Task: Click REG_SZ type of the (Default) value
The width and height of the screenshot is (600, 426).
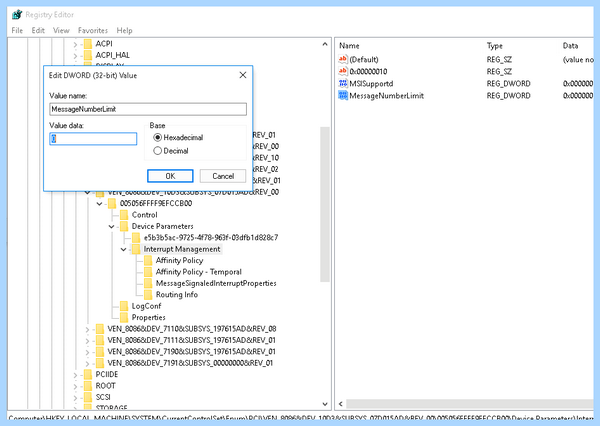Action: 499,59
